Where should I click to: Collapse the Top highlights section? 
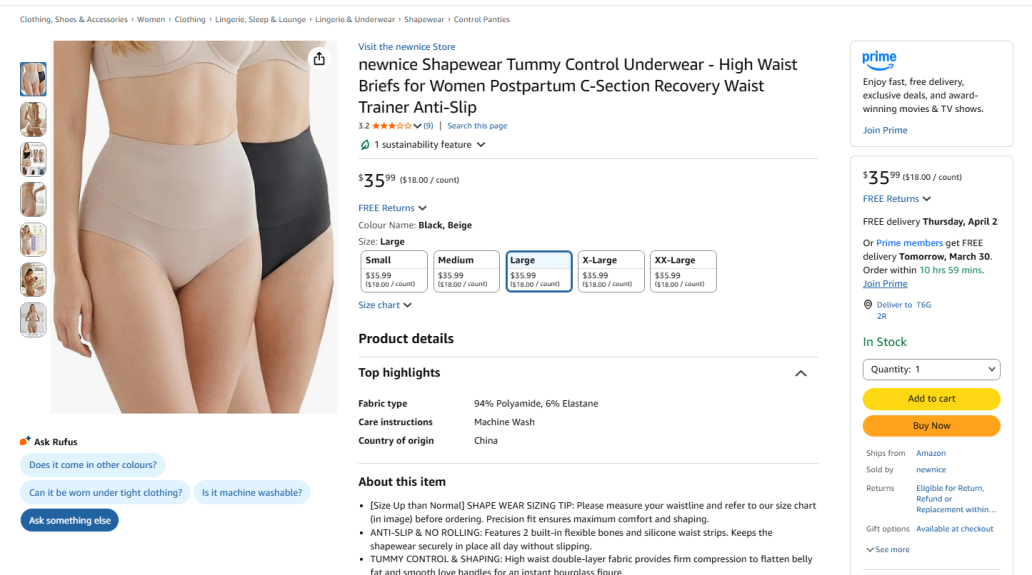(800, 373)
